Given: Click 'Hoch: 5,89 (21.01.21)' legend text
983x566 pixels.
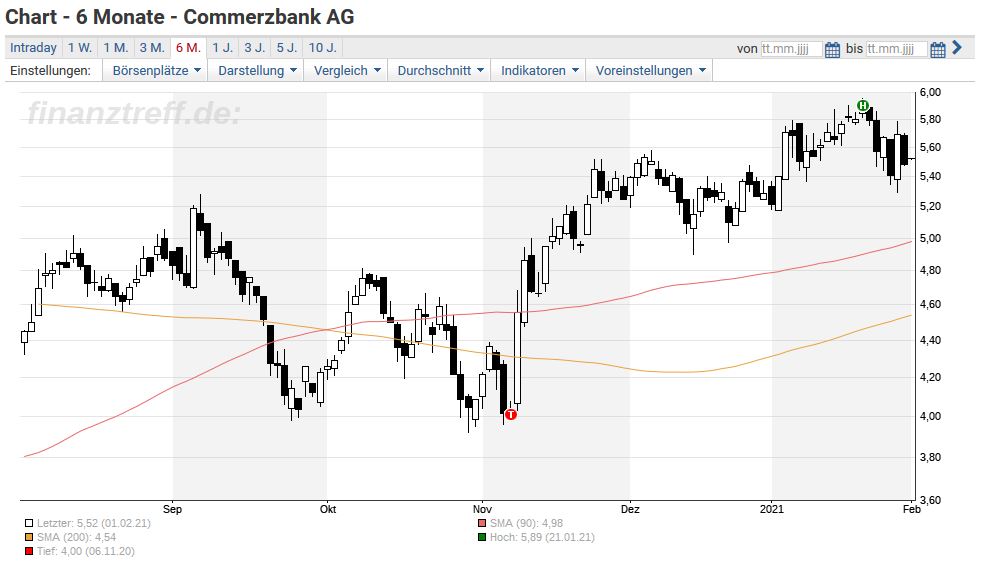Looking at the screenshot, I should point(542,537).
